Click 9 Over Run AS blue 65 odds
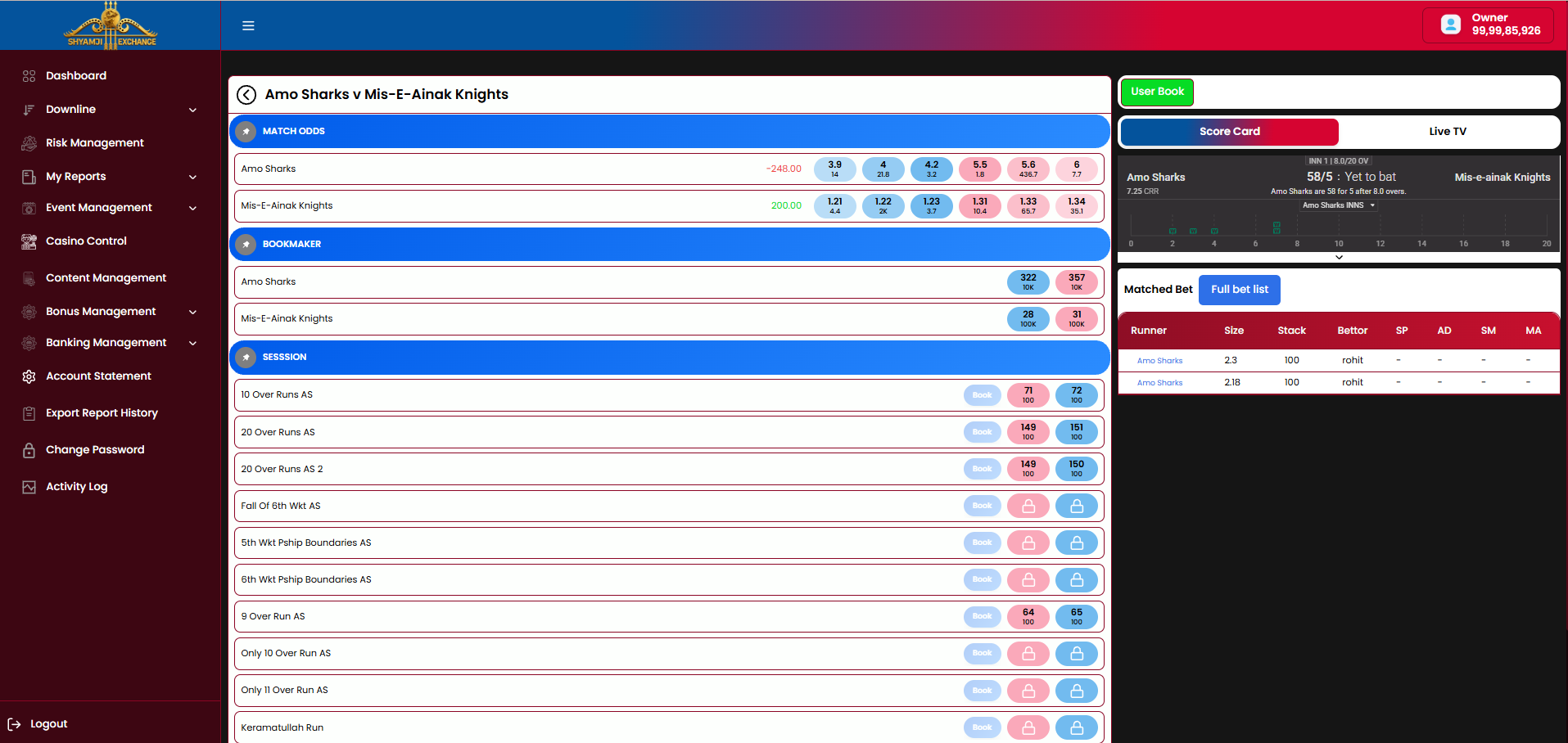 [x=1077, y=617]
